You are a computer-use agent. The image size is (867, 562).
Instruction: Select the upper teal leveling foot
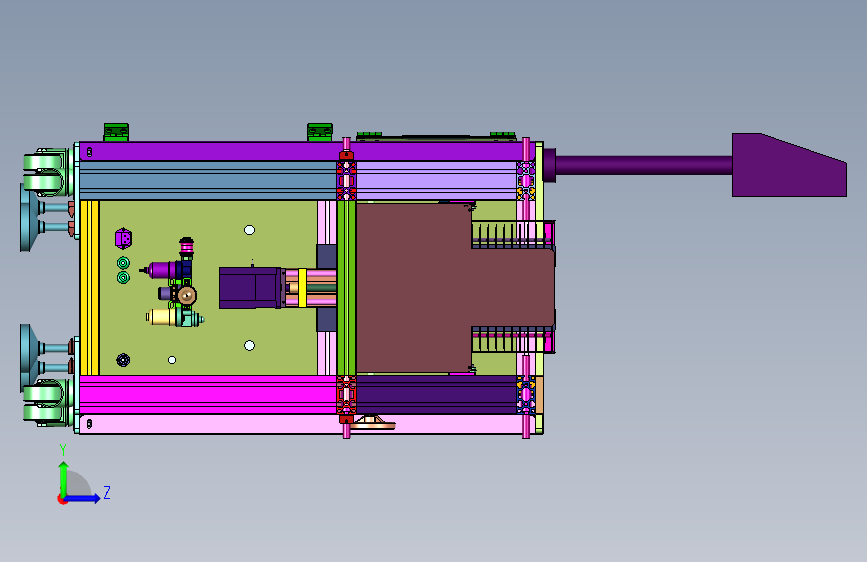tap(31, 217)
